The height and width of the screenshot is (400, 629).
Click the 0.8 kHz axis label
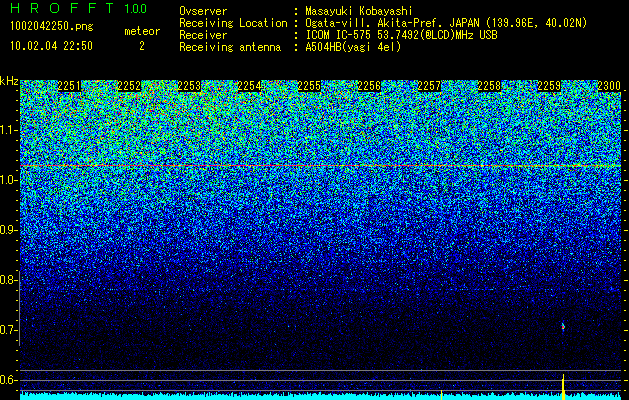(7, 280)
